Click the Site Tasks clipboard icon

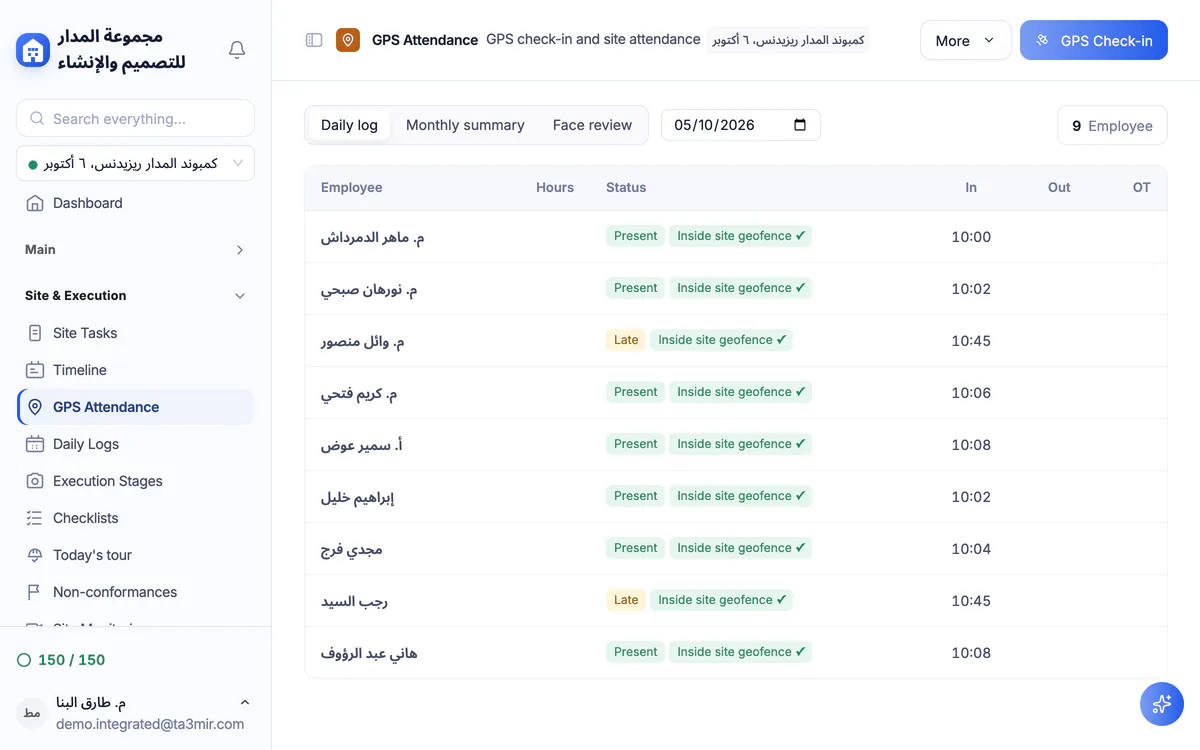pos(35,333)
